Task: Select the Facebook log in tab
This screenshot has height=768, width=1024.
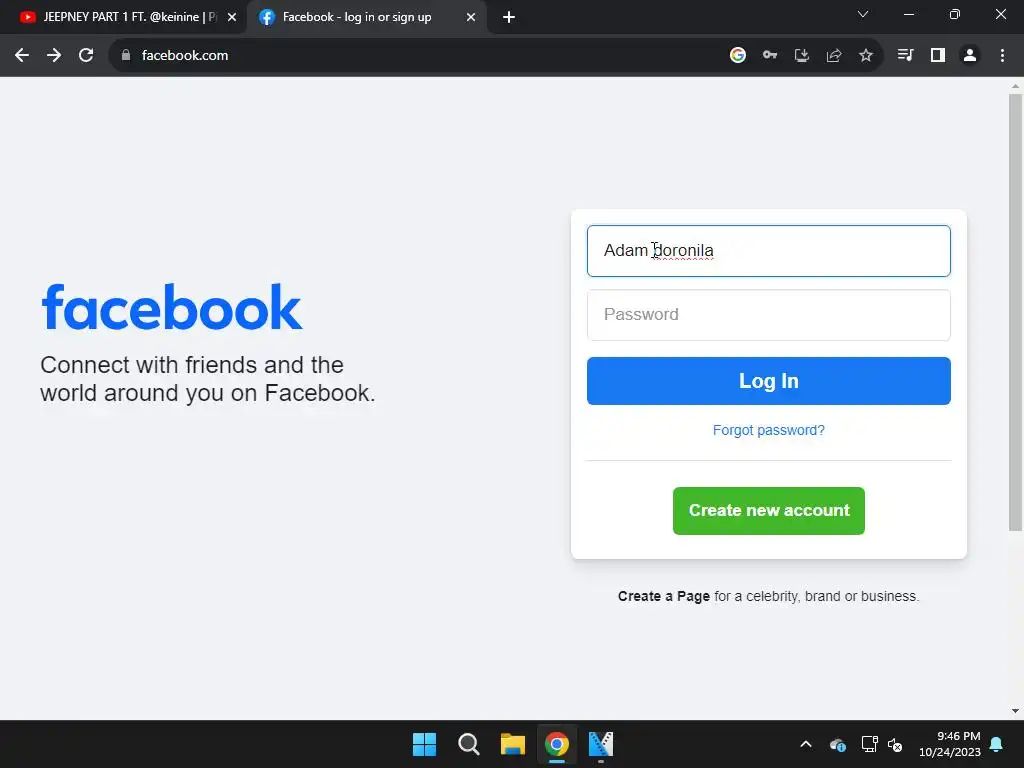Action: point(366,17)
